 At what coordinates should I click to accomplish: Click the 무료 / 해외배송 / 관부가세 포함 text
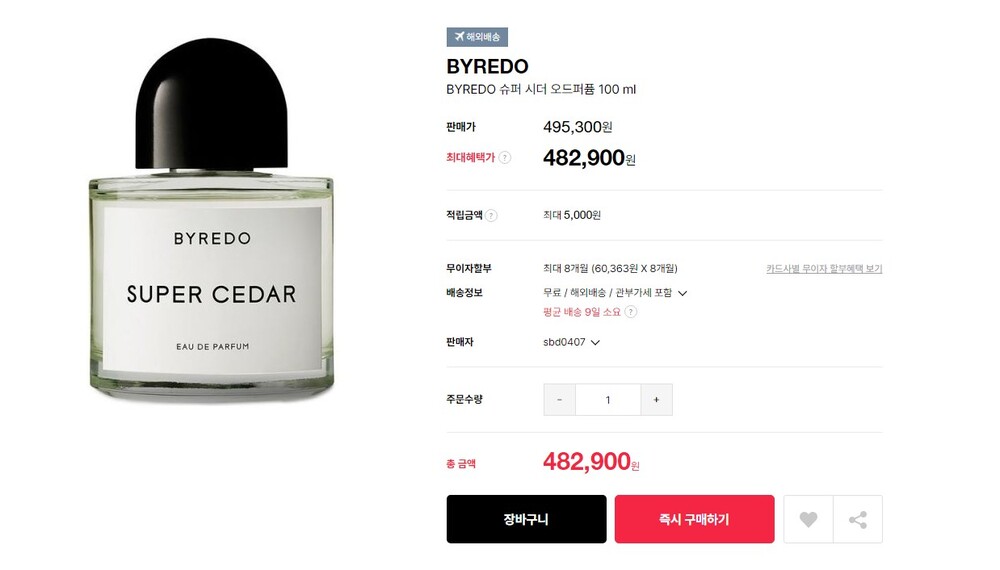coord(607,293)
